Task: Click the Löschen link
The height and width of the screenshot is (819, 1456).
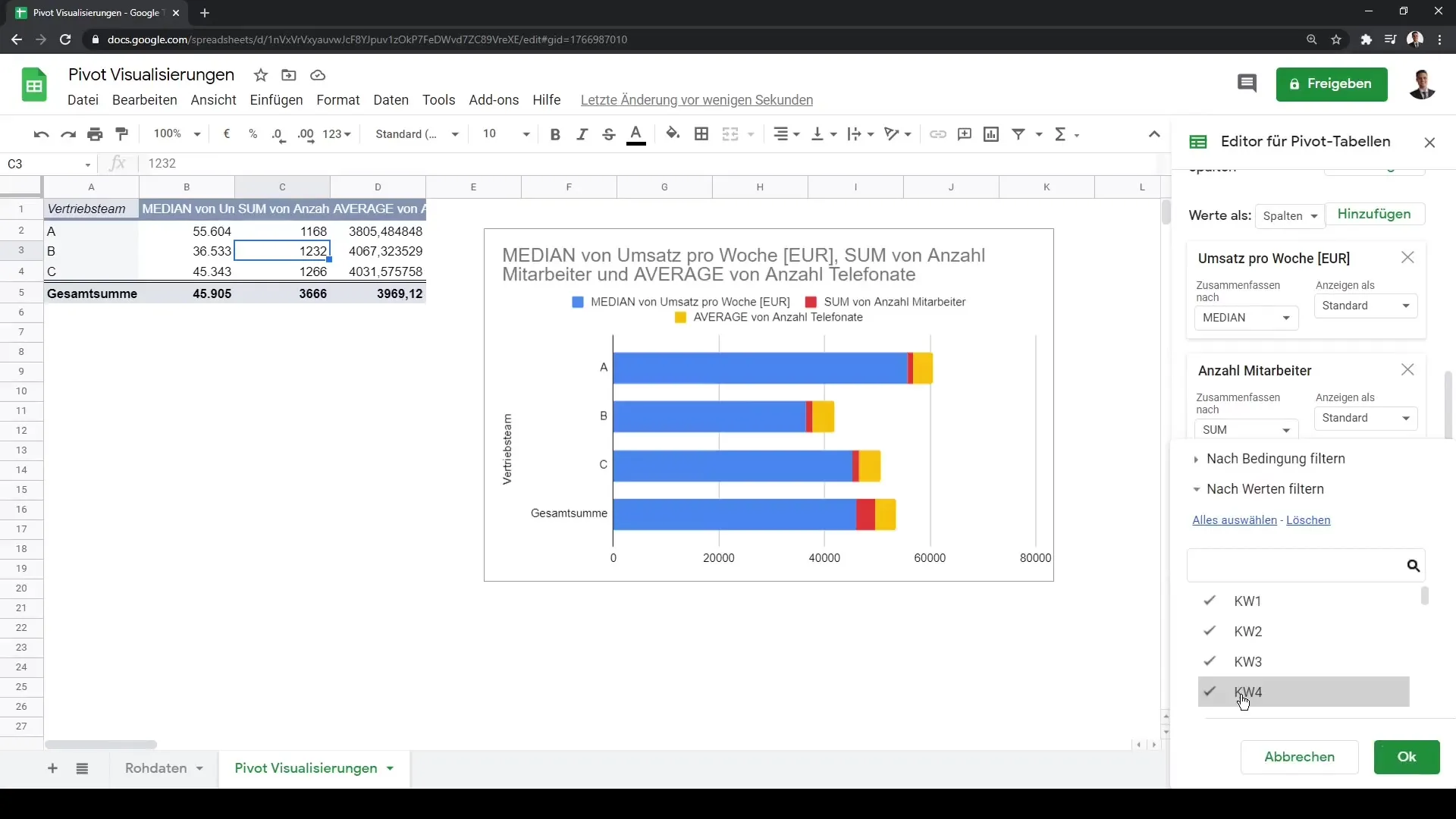Action: (1308, 520)
